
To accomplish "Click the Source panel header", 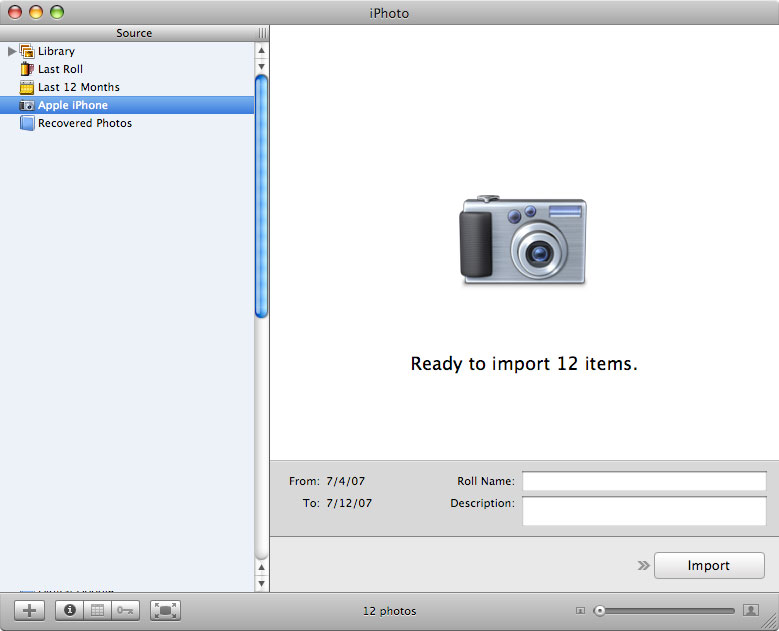I will point(134,33).
